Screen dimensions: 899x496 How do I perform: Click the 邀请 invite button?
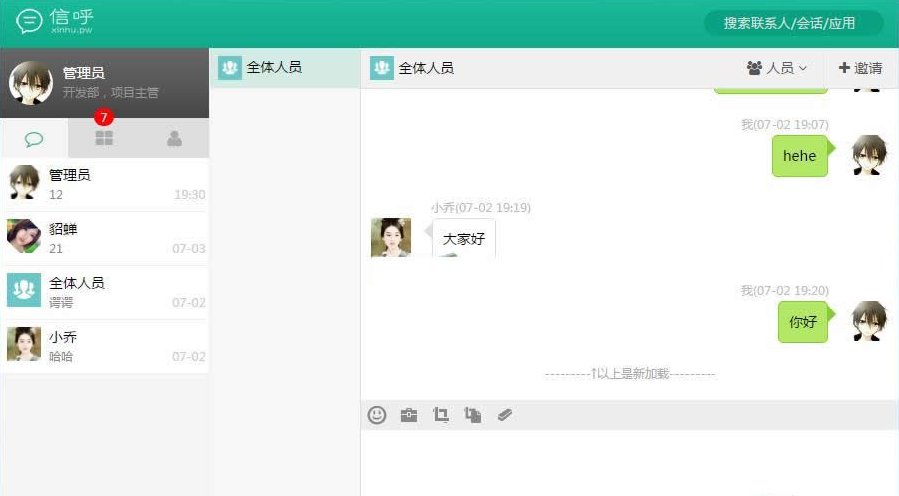[x=861, y=68]
